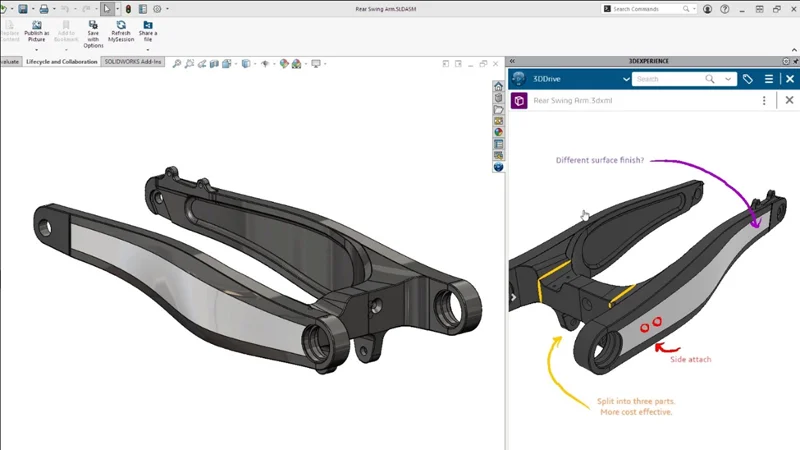
Task: Switch to the SOLIDWORKS Add-Ins tab
Action: (x=134, y=62)
